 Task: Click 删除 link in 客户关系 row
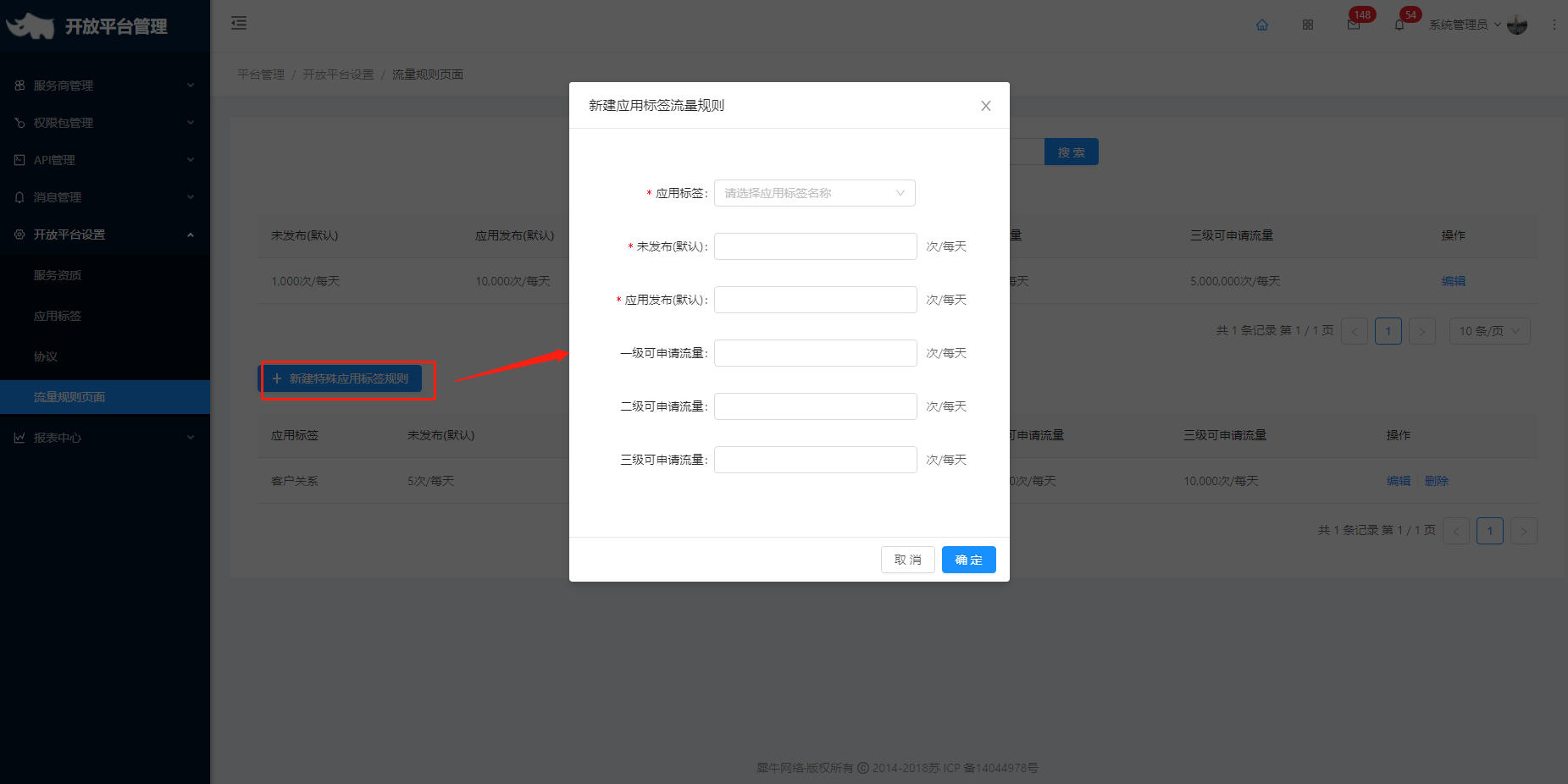point(1437,481)
